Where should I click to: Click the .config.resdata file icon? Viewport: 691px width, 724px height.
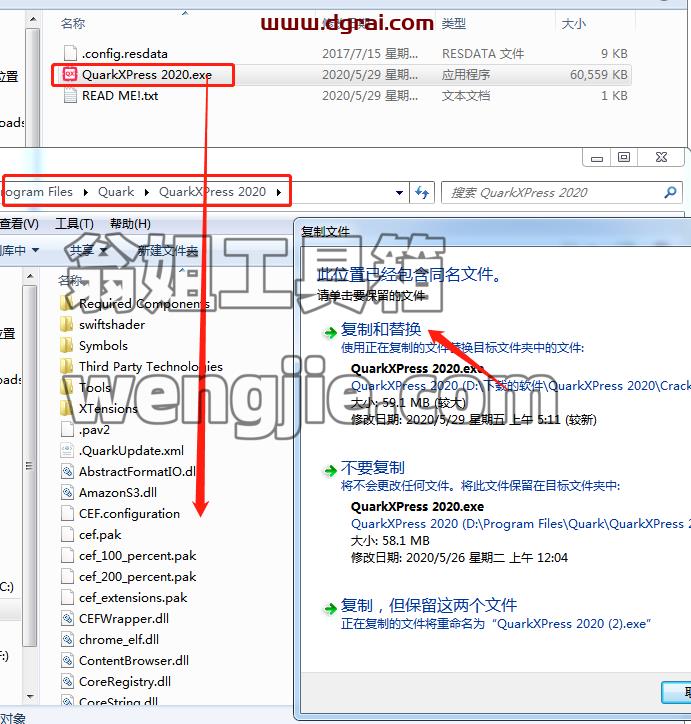[70, 53]
